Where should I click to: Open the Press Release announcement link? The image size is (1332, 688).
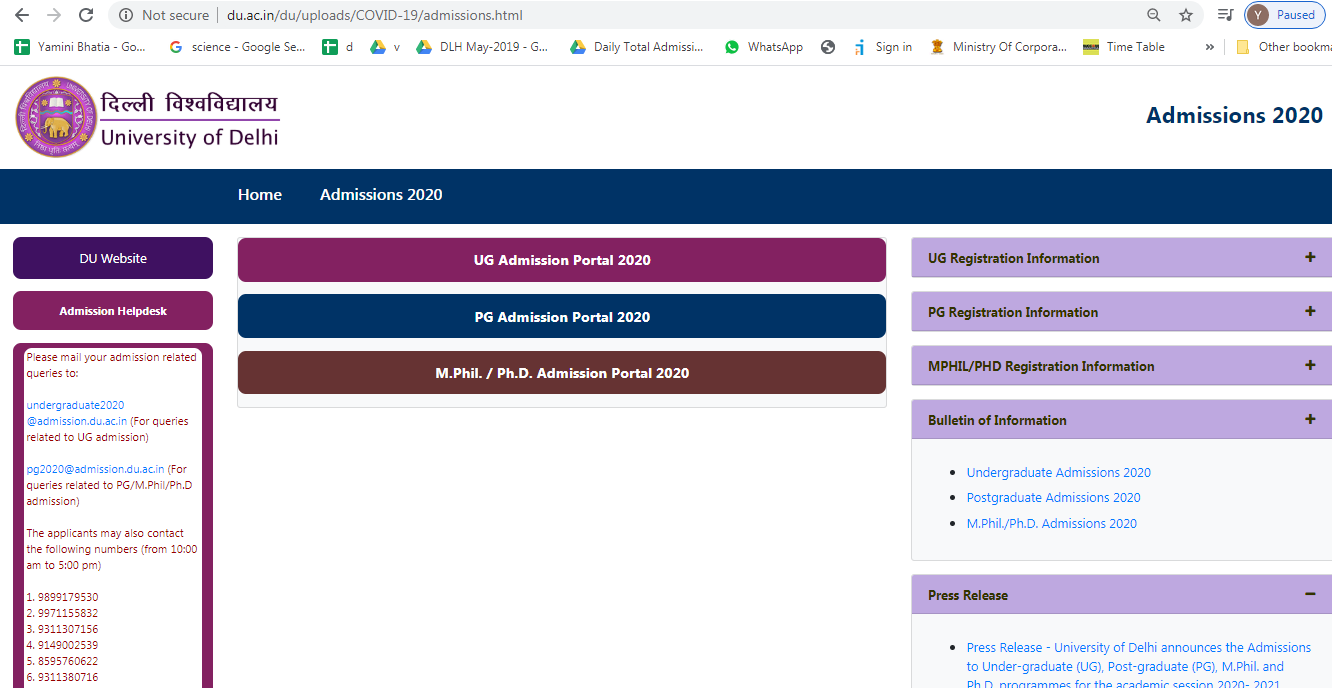coord(1139,666)
